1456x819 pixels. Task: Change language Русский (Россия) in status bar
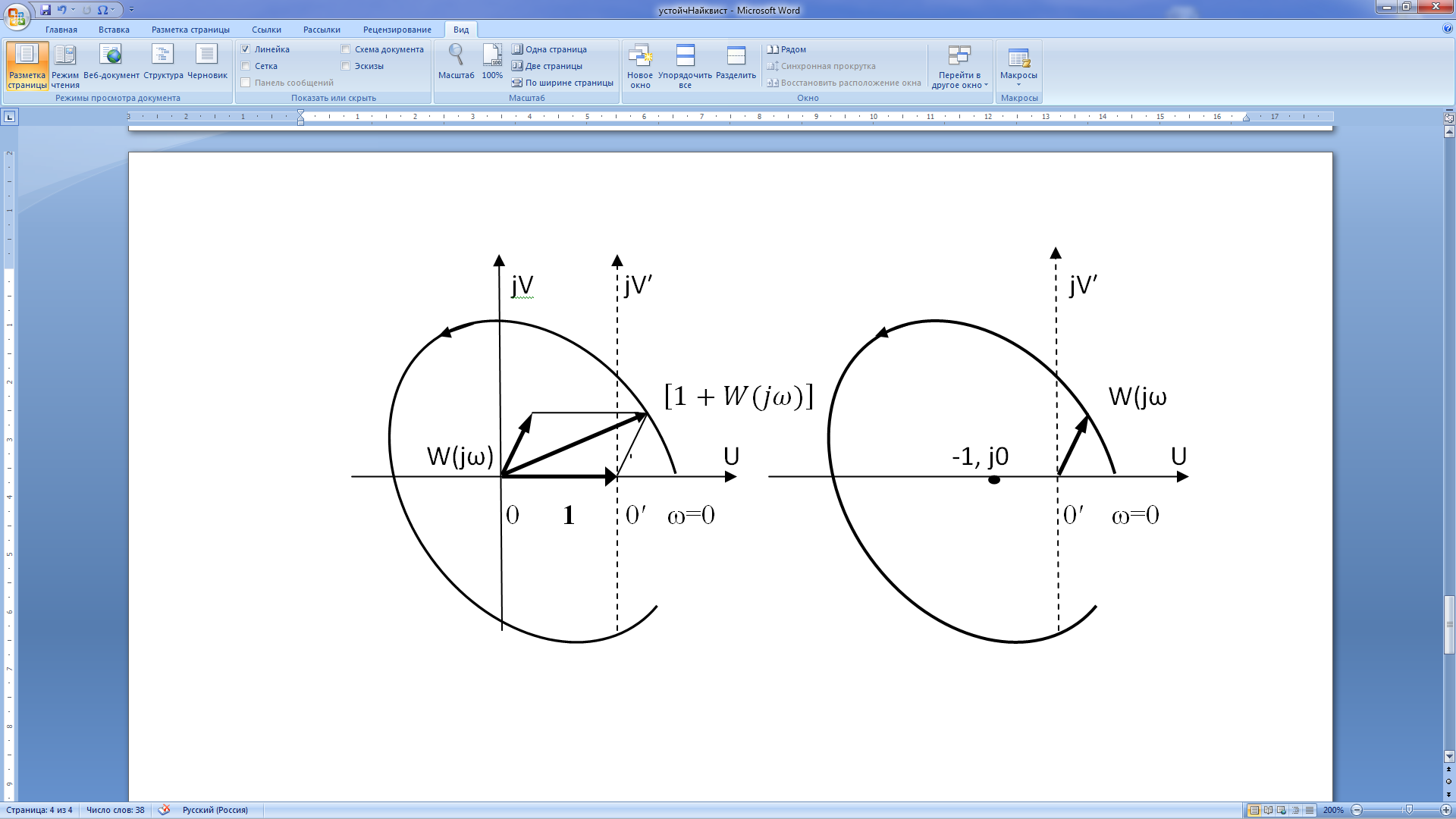(215, 810)
